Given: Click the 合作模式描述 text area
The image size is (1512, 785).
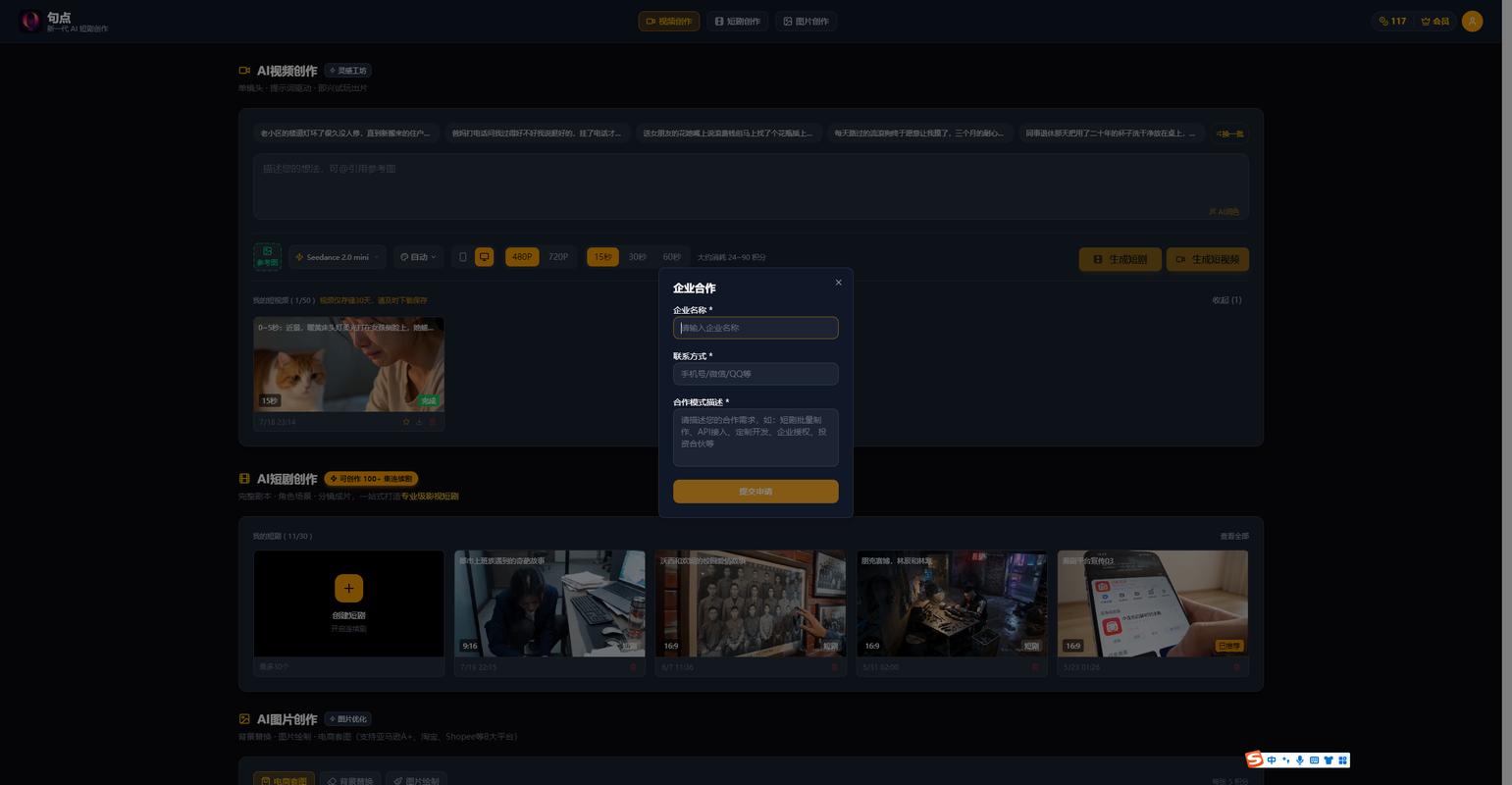Looking at the screenshot, I should pyautogui.click(x=756, y=438).
